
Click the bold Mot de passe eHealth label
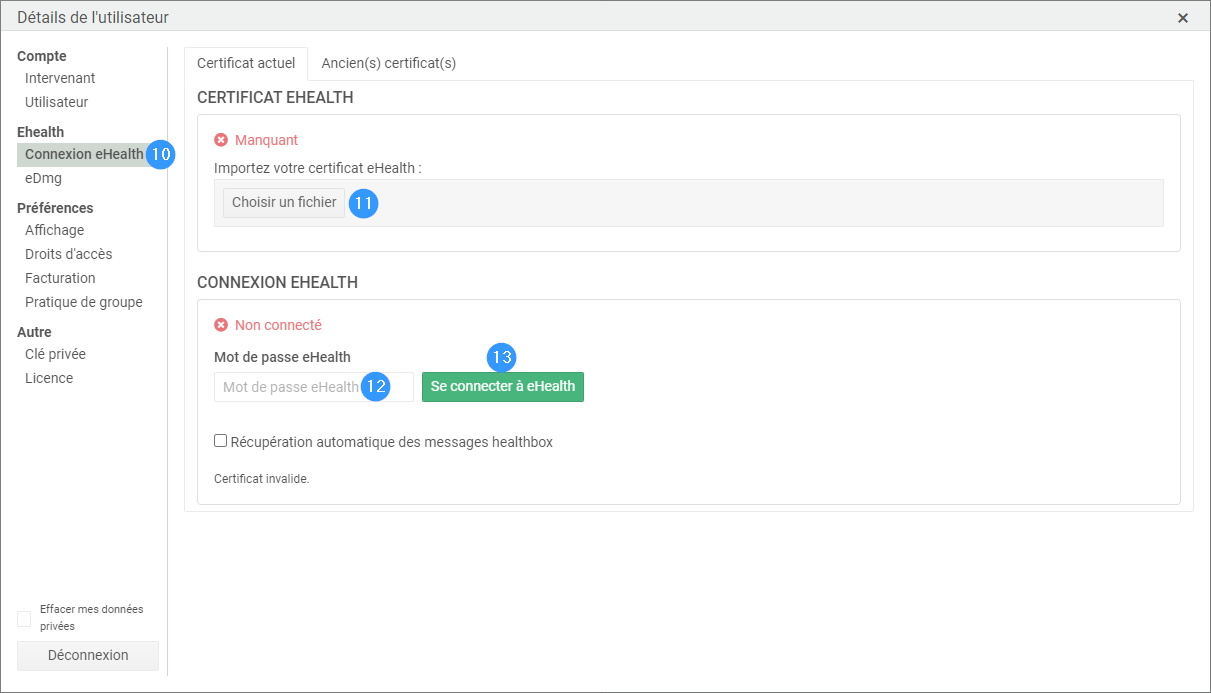(x=282, y=357)
